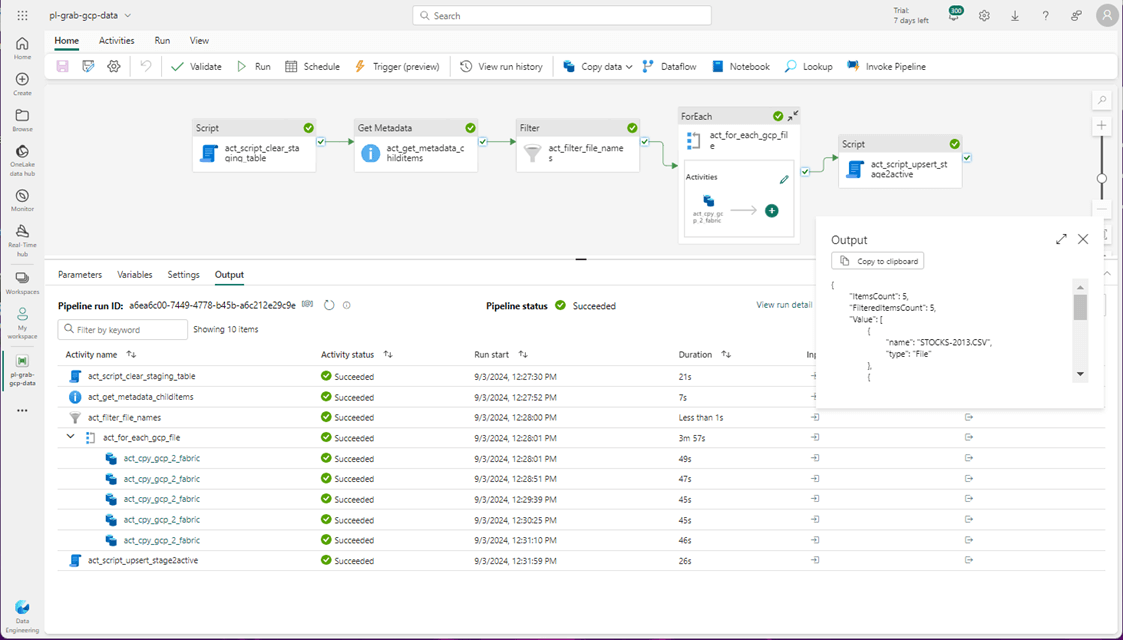The image size is (1123, 640).
Task: Switch to the Activities ribbon tab
Action: click(116, 41)
